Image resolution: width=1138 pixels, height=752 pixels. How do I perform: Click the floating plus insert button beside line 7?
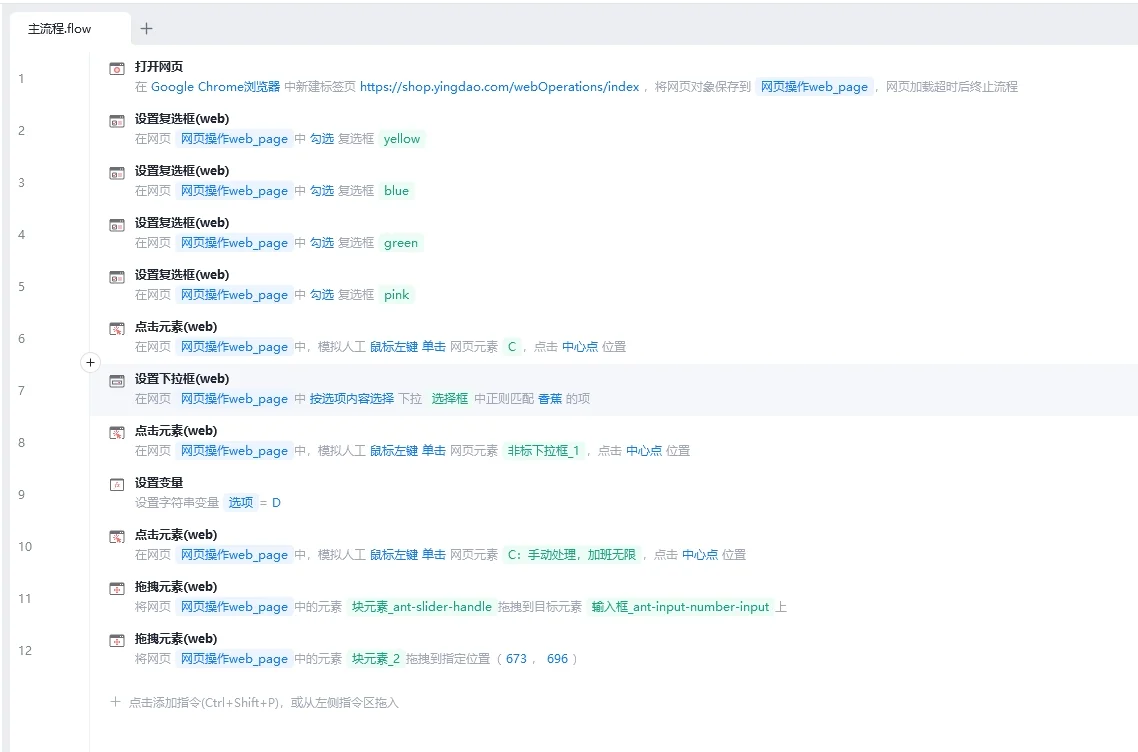90,363
